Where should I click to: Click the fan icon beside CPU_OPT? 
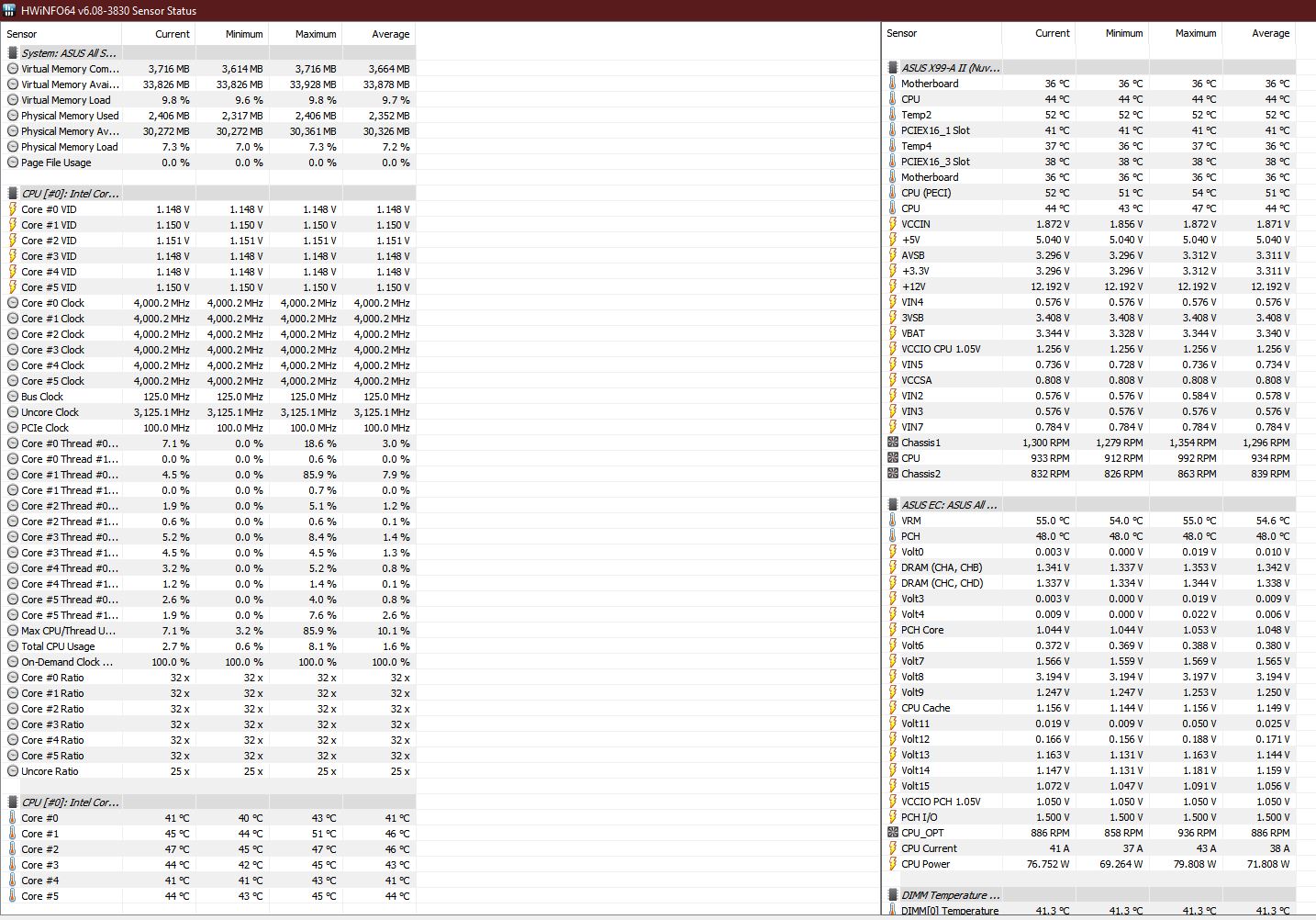[893, 833]
